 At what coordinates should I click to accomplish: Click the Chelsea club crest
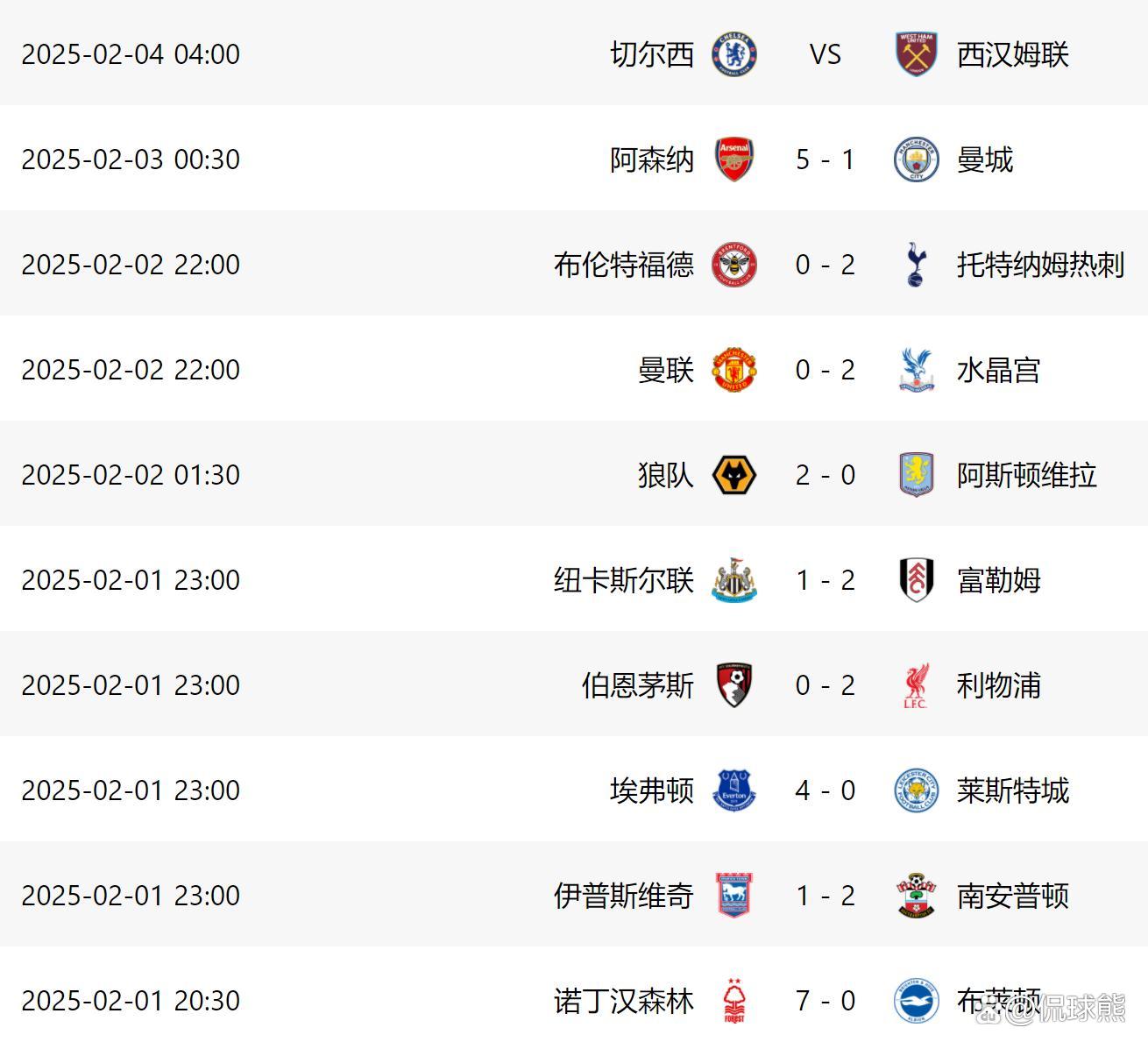pos(734,53)
